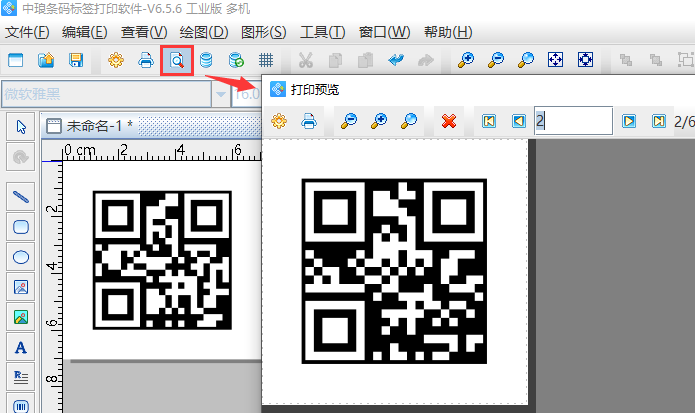
Task: Click the page number input field
Action: [572, 121]
